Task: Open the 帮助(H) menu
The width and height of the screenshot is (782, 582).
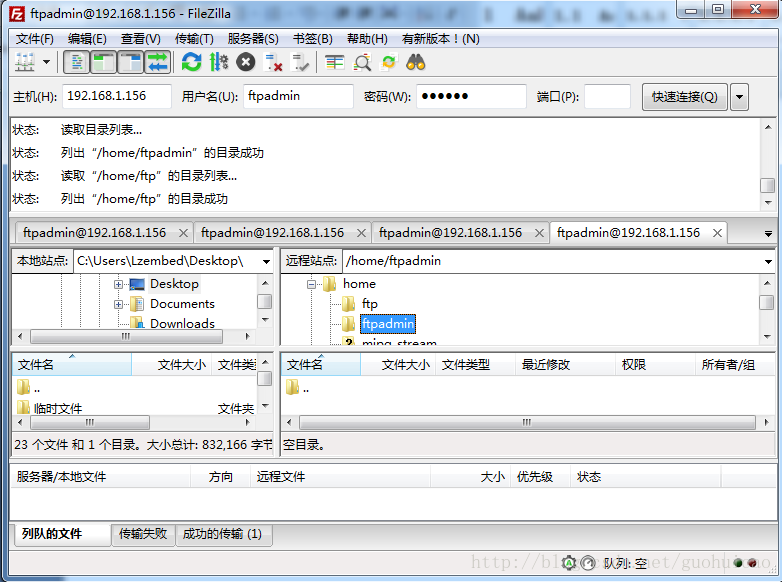Action: click(x=367, y=38)
